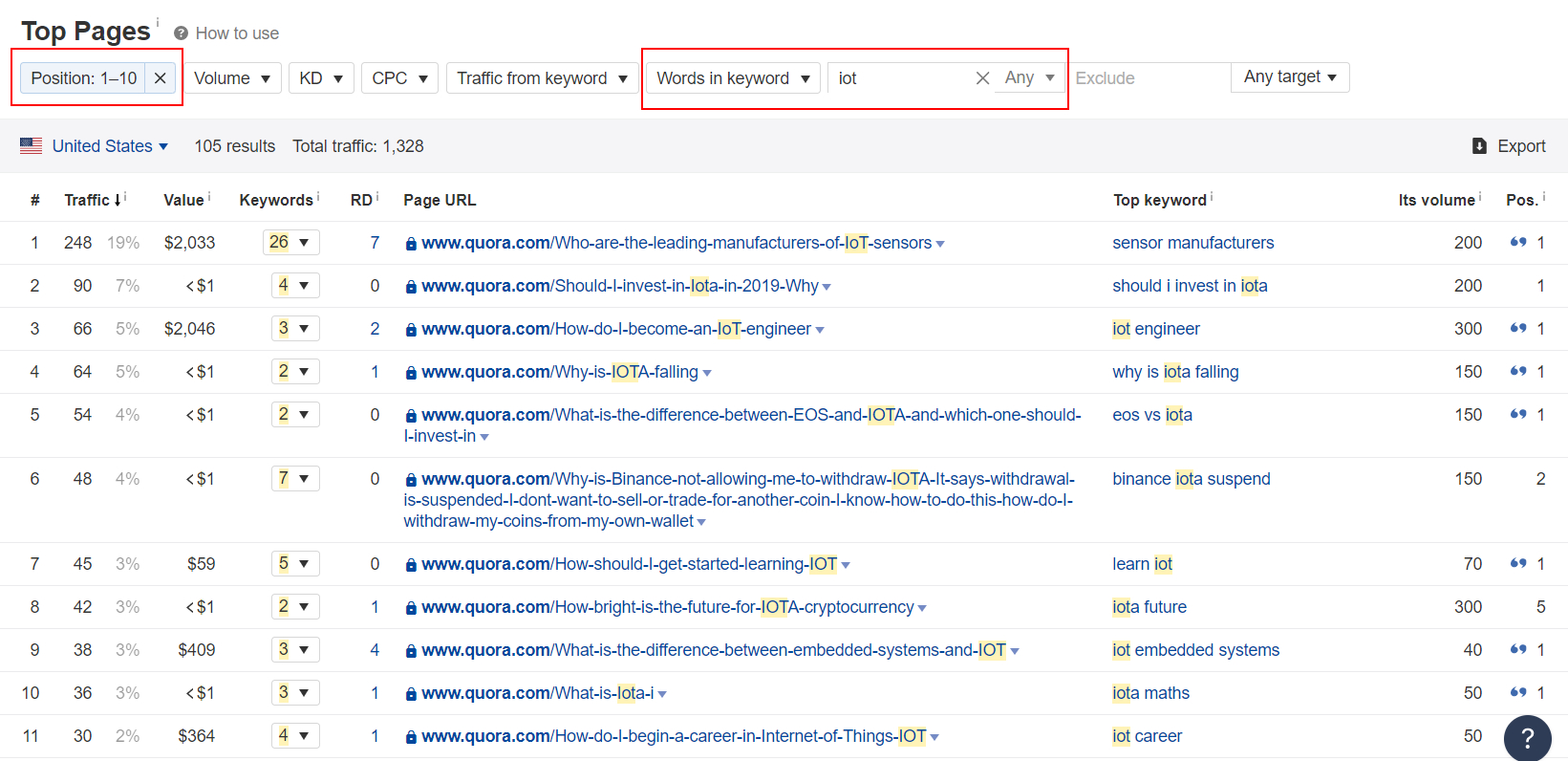Open the 'iot engineer' top keyword link
The image size is (1568, 761).
(x=1155, y=329)
